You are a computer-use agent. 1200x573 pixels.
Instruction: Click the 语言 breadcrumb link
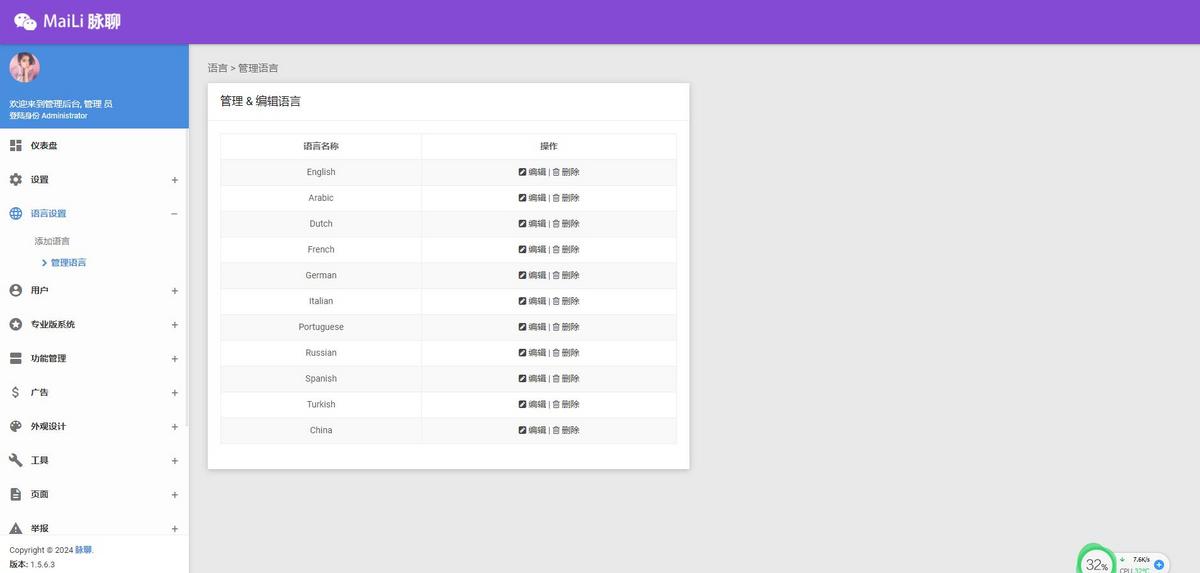(217, 68)
